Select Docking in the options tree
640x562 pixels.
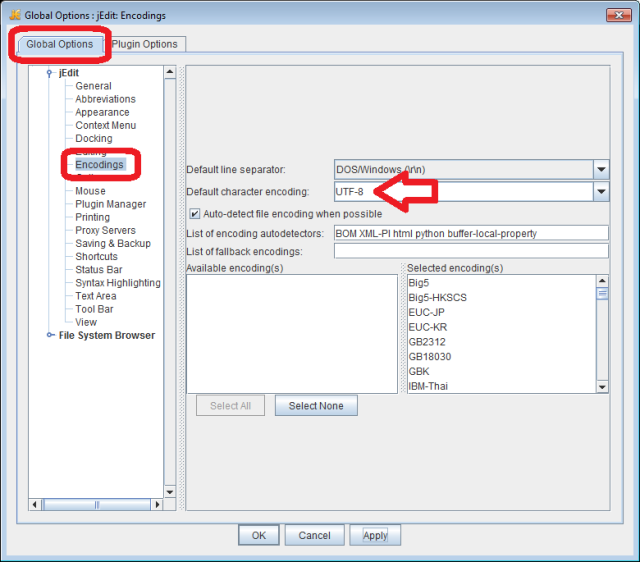[94, 138]
